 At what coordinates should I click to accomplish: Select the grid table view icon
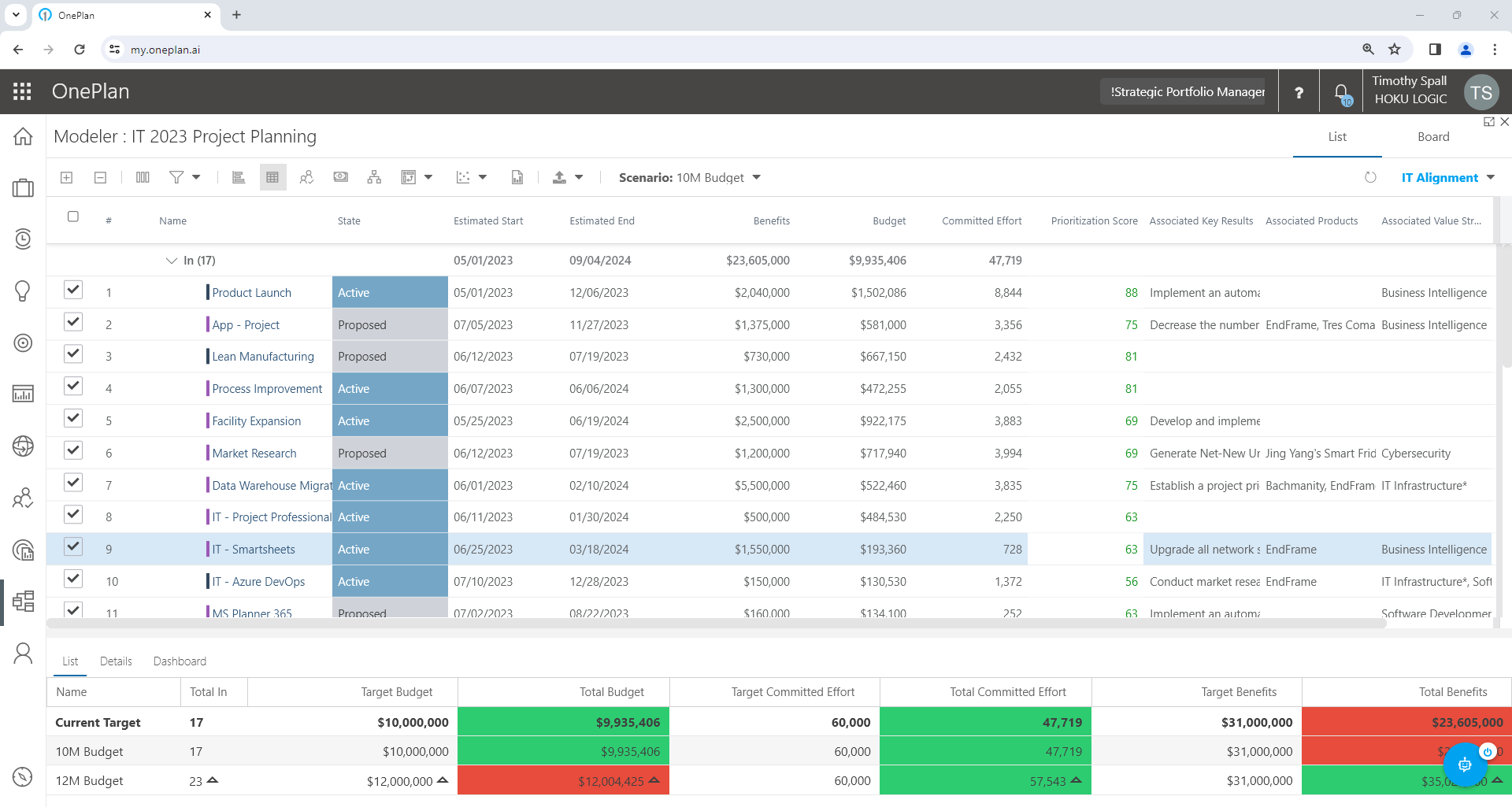[x=272, y=178]
